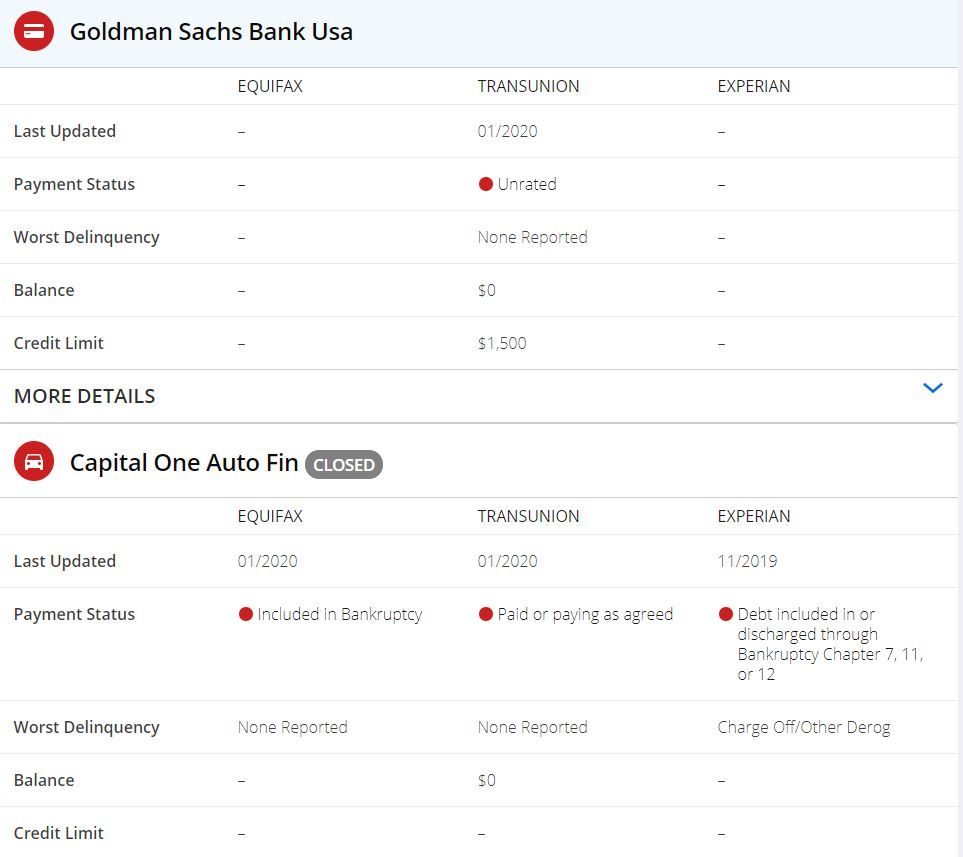Click EXPERIAN column header in Capital One table
Image resolution: width=963 pixels, height=857 pixels.
[x=754, y=516]
